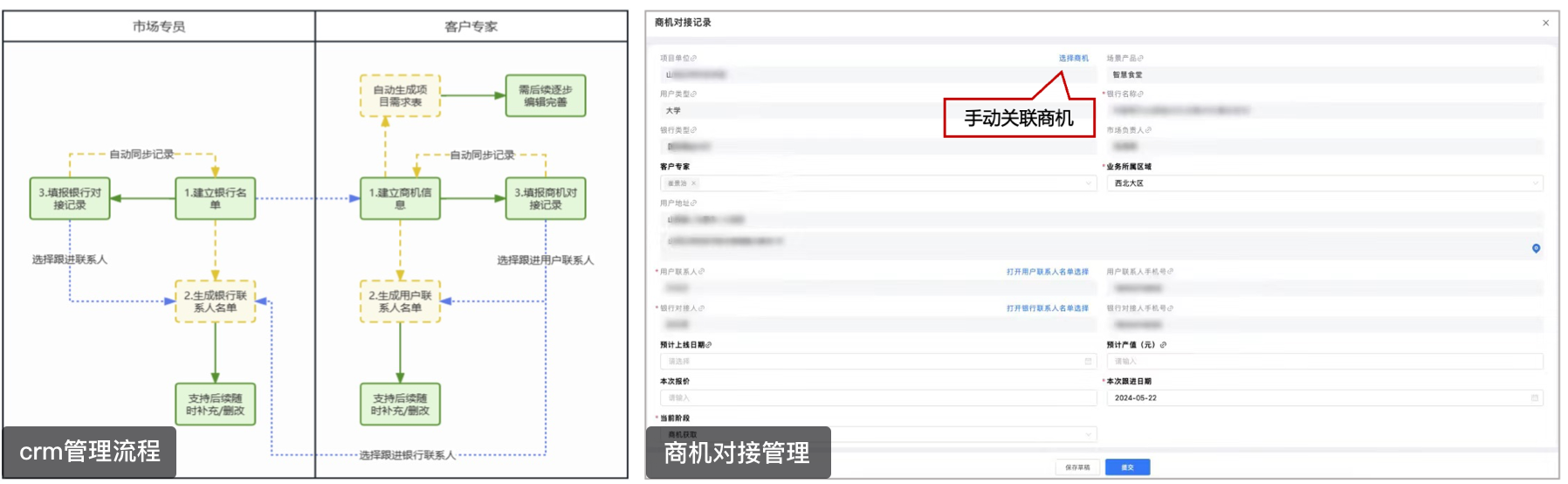The width and height of the screenshot is (1568, 484).
Task: Click the 用户类型 field showing 大学
Action: (878, 111)
